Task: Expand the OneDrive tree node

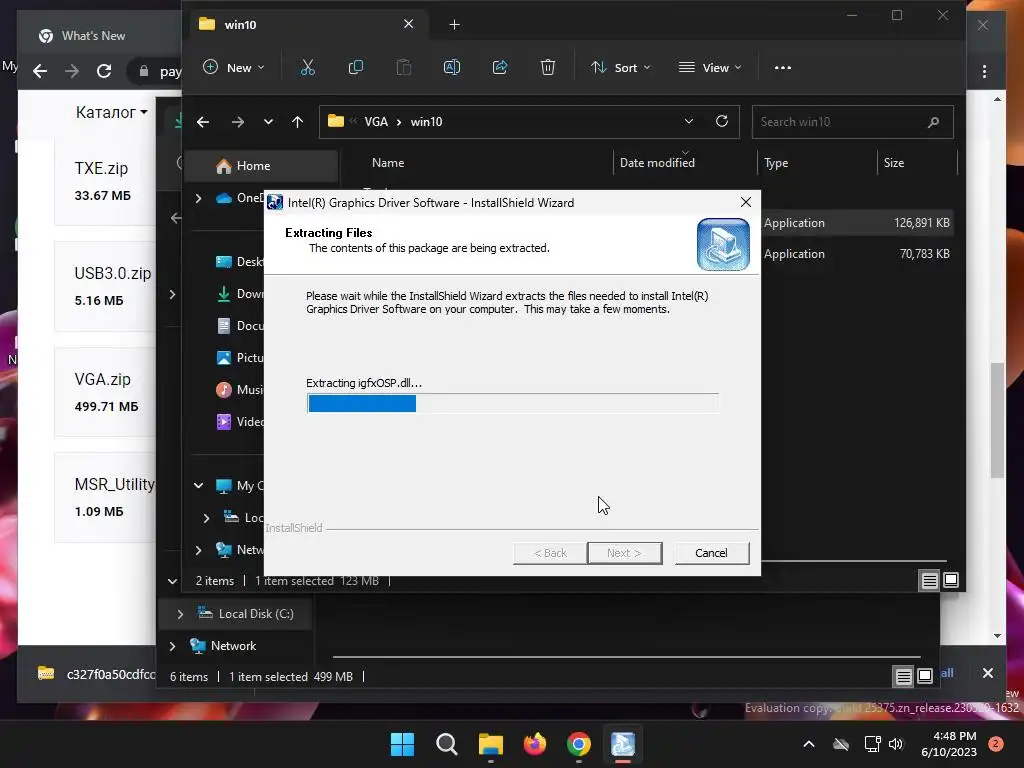Action: click(x=199, y=198)
